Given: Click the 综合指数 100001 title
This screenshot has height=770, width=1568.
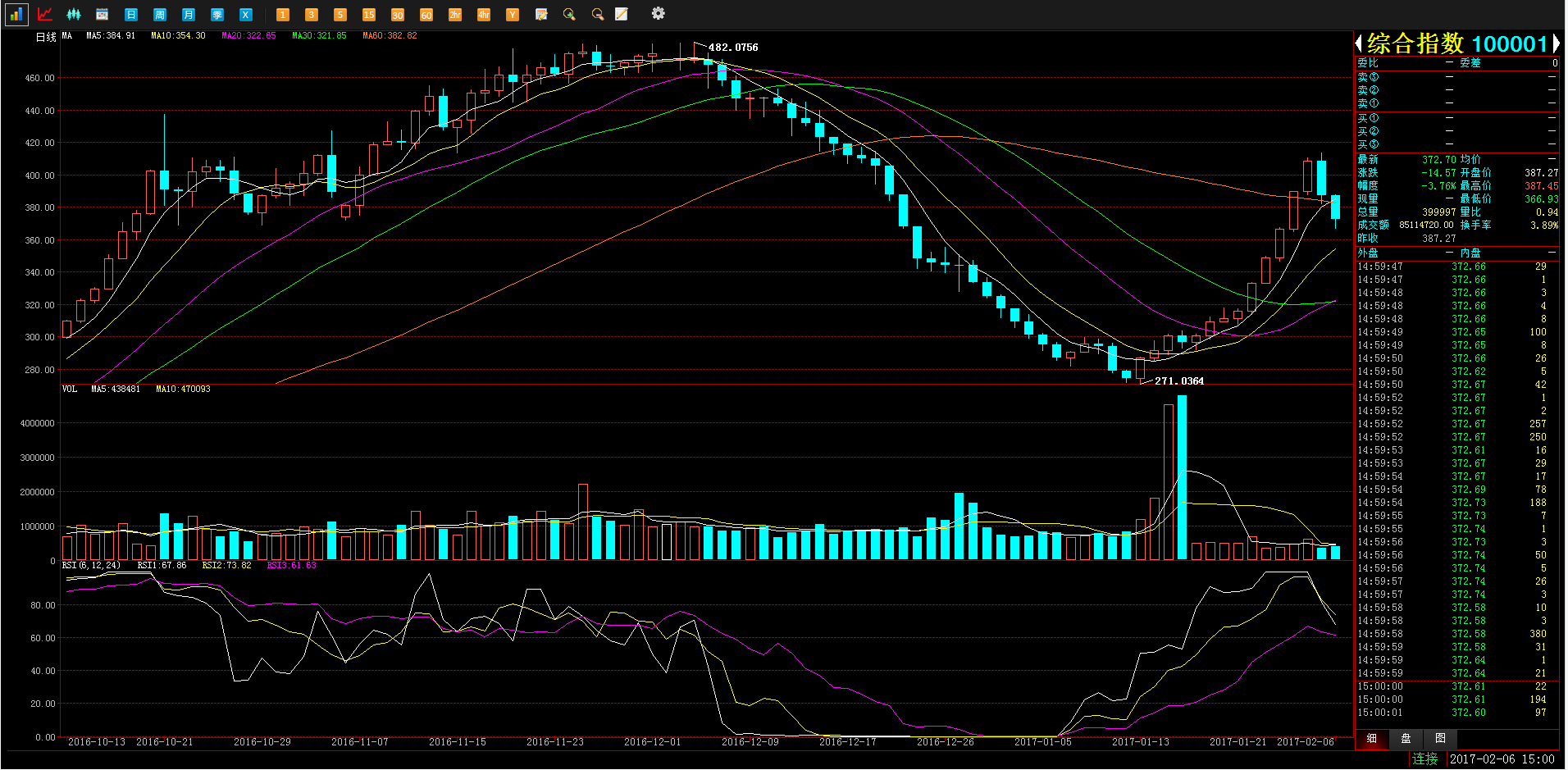Looking at the screenshot, I should (1457, 43).
